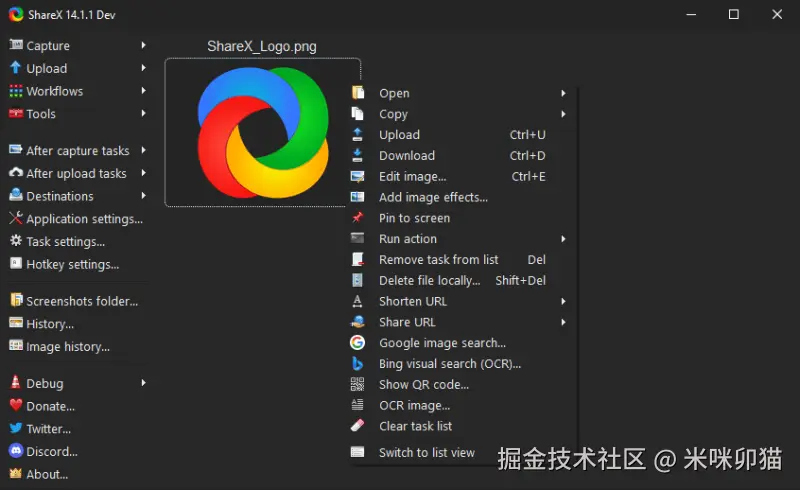Screen dimensions: 800x490
Task: Click the After capture tasks icon
Action: pyautogui.click(x=16, y=150)
